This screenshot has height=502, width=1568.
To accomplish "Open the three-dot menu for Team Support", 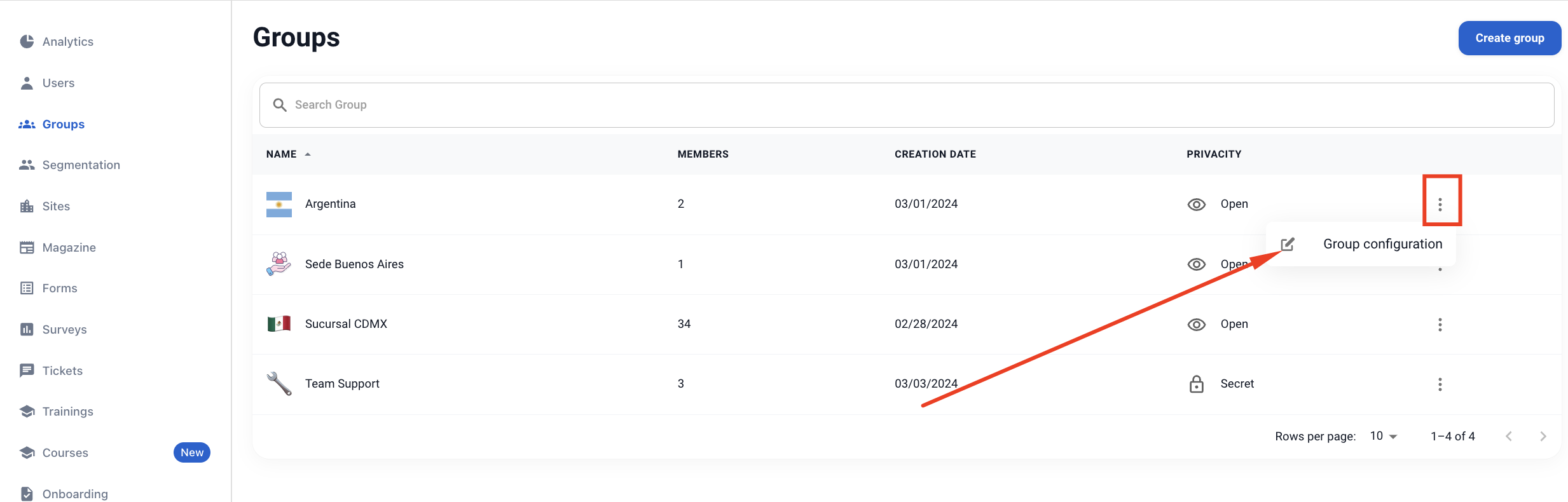I will (1440, 384).
